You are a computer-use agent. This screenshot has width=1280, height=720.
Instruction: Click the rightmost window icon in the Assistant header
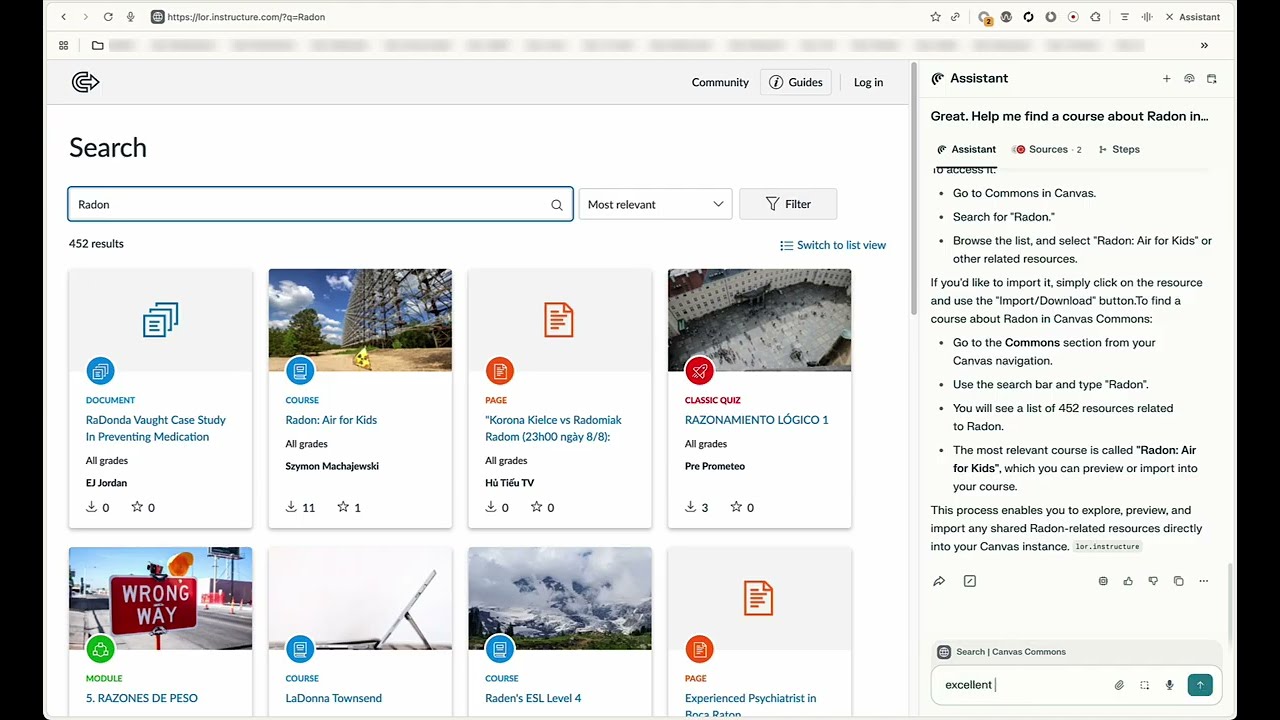pos(1211,78)
